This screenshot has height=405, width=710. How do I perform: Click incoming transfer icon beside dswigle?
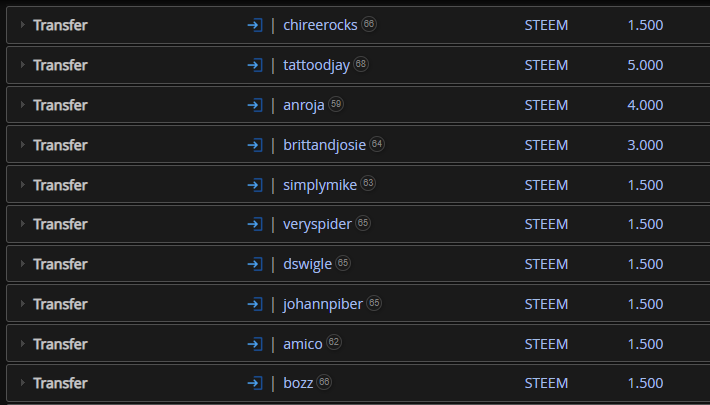[255, 264]
